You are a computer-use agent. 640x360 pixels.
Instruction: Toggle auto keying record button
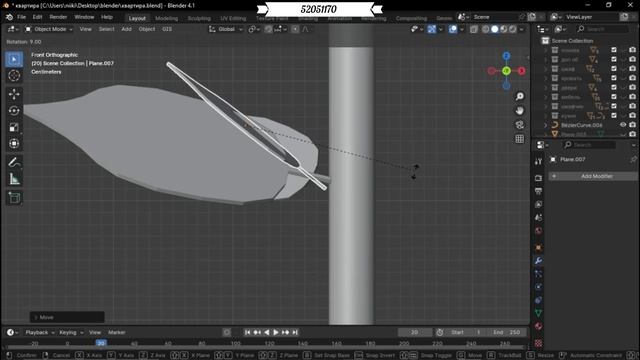(x=227, y=332)
